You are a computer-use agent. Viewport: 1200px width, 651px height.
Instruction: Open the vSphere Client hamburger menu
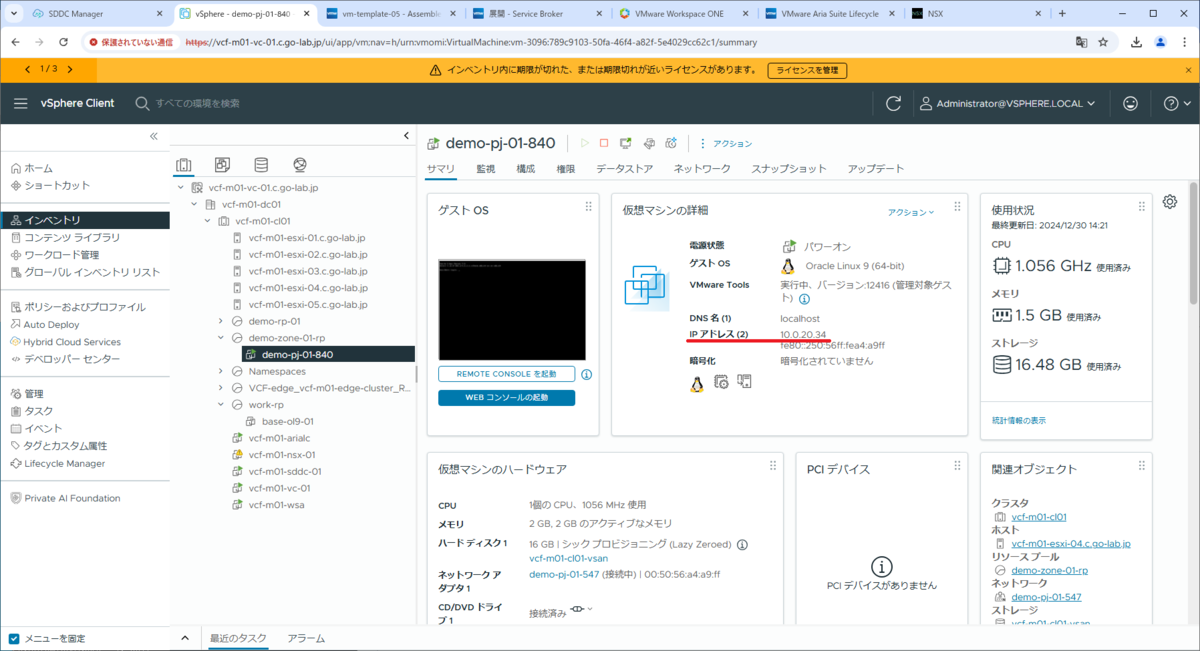pos(21,103)
